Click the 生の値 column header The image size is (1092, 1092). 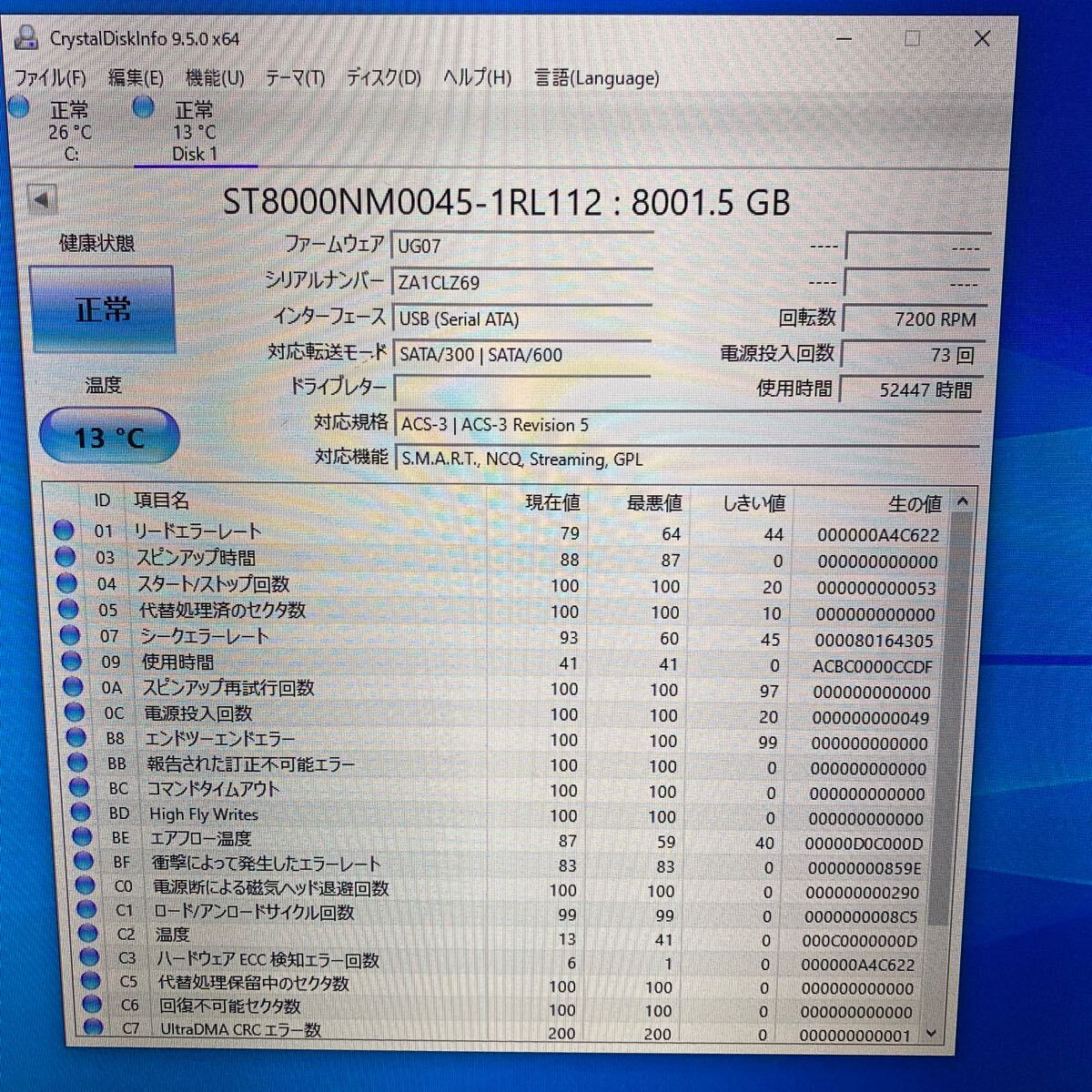[915, 503]
